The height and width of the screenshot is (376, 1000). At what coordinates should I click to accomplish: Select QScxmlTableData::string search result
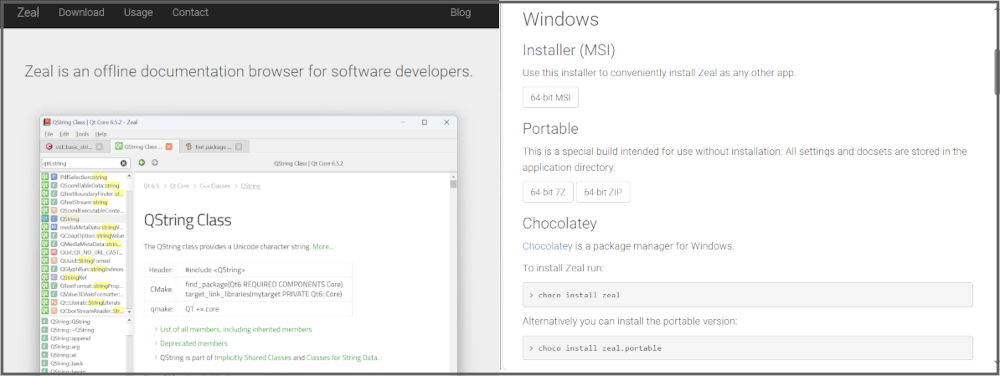pos(84,185)
